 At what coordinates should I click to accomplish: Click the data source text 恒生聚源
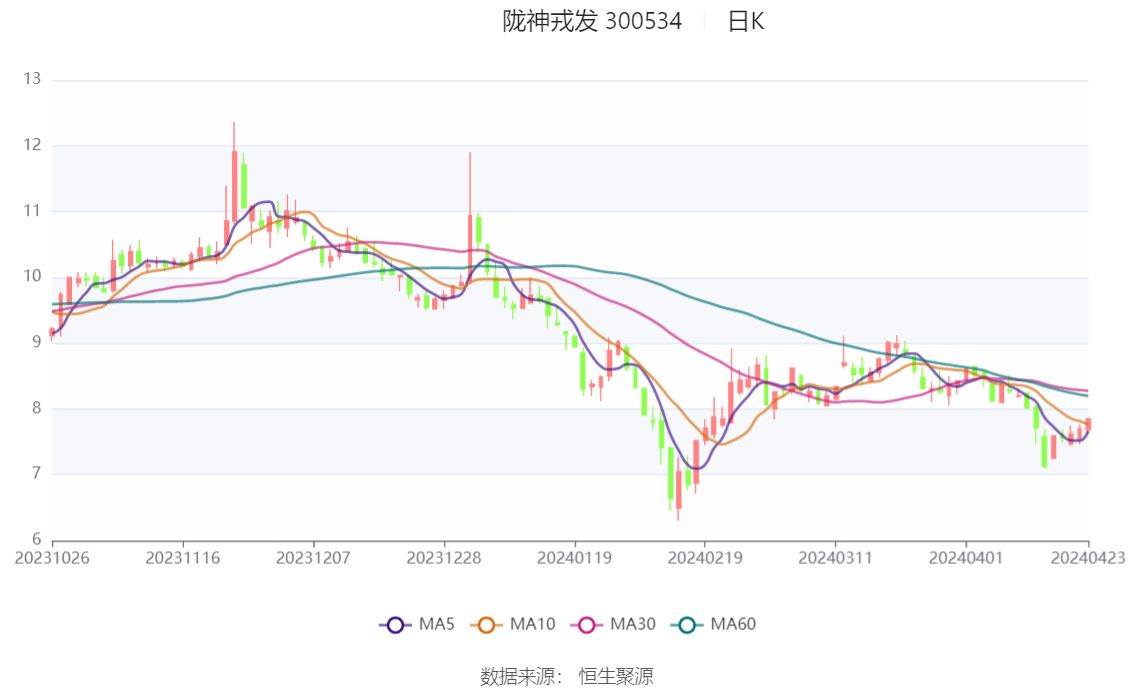pos(616,677)
